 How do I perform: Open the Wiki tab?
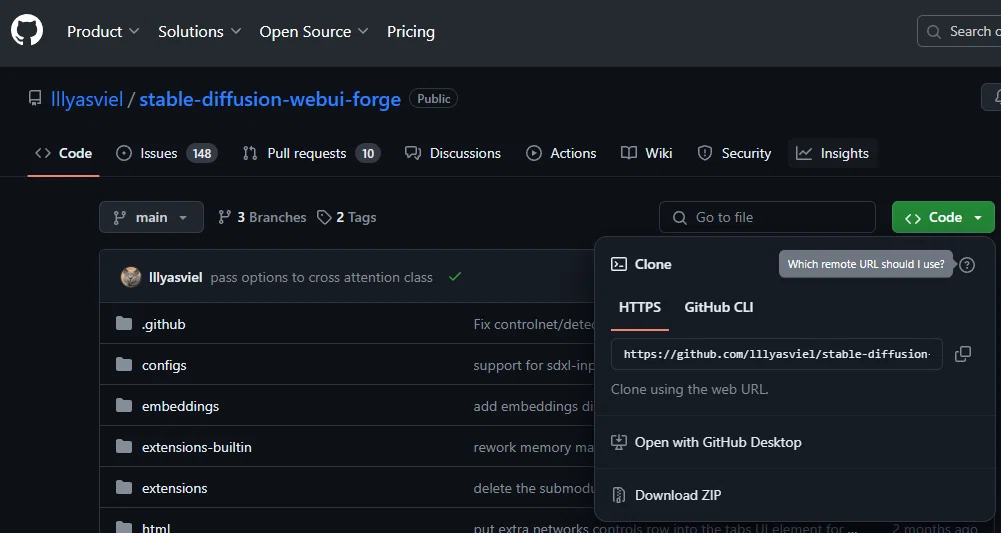coord(646,153)
